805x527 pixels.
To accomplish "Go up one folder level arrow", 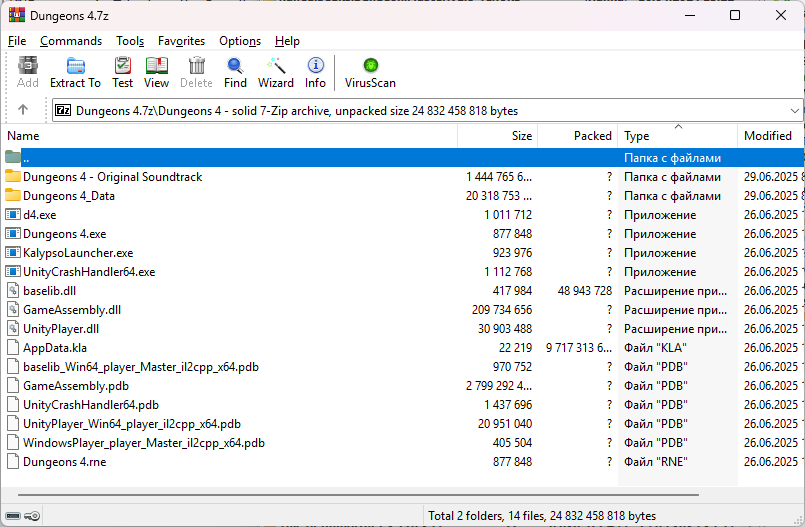I will click(23, 110).
